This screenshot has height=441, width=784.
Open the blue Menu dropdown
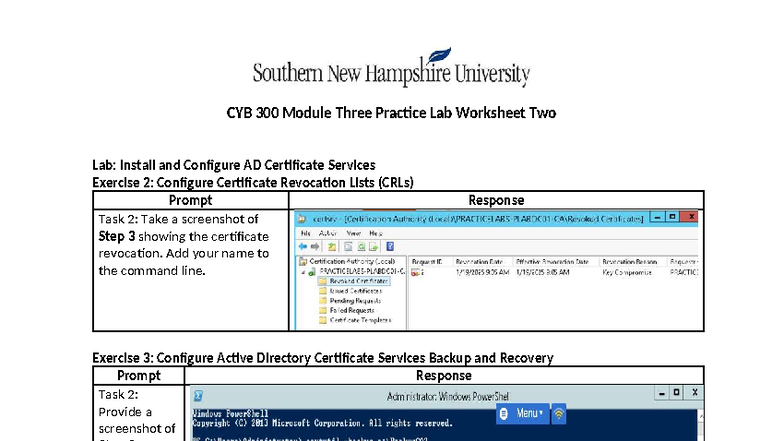(522, 414)
